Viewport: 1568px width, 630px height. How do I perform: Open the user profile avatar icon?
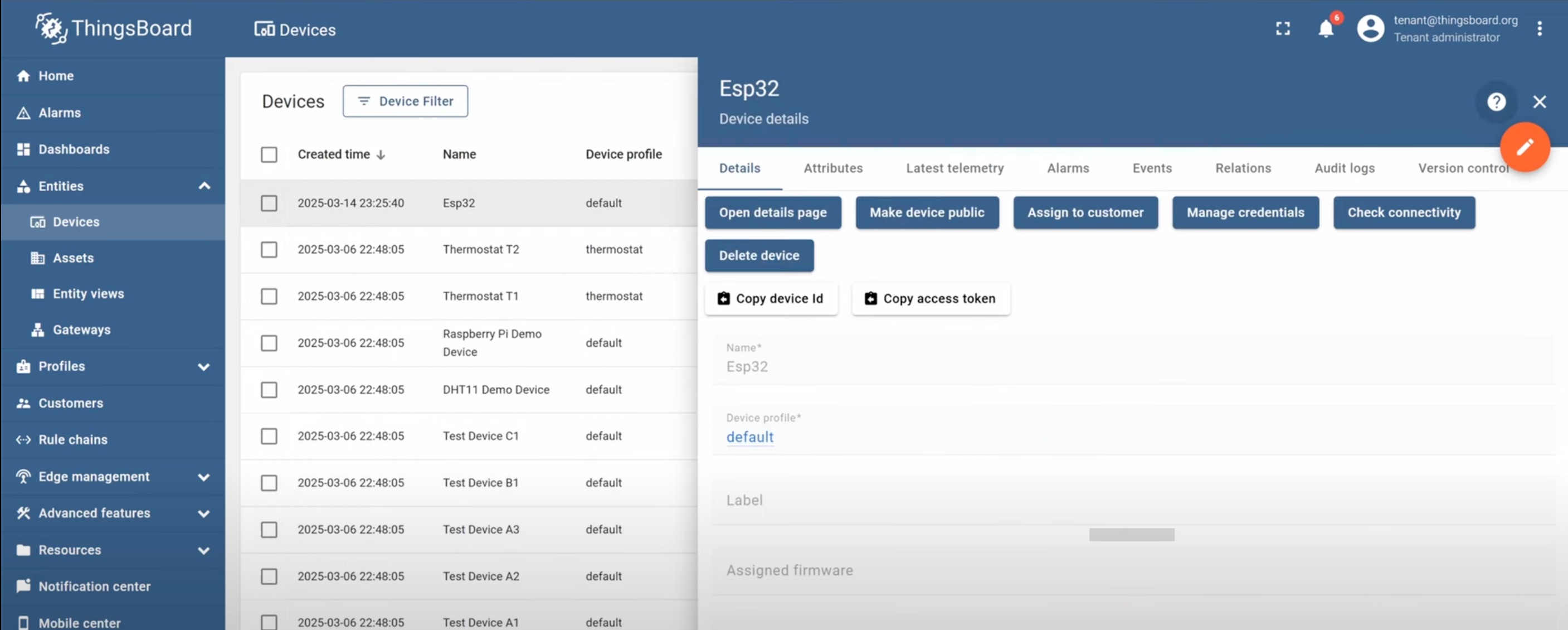(1371, 28)
